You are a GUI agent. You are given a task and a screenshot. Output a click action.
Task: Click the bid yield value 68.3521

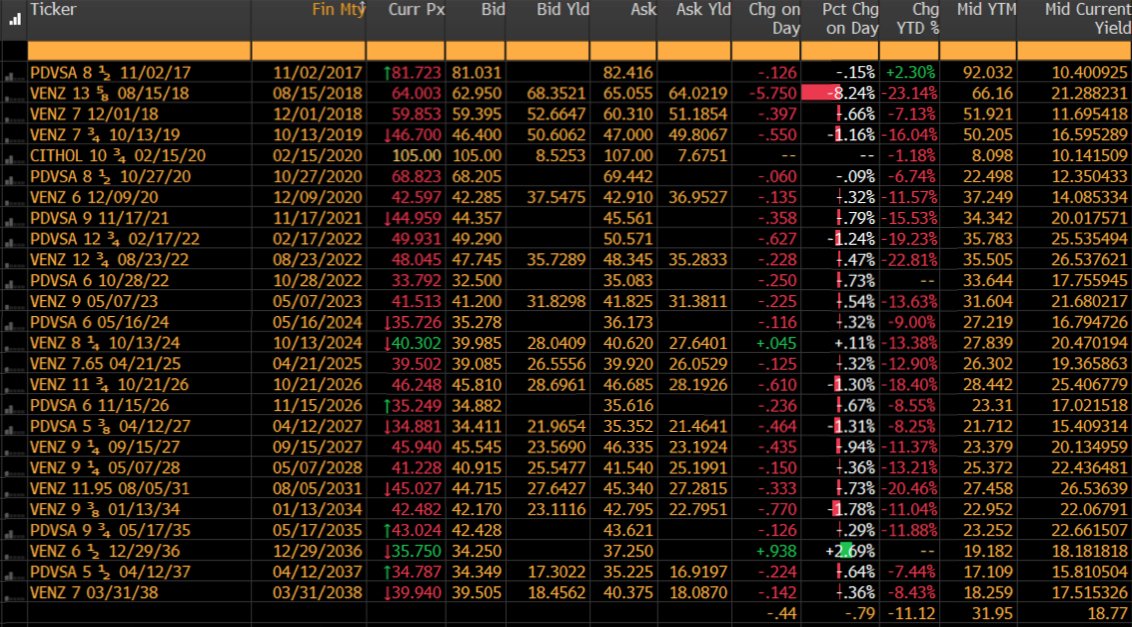pos(557,94)
